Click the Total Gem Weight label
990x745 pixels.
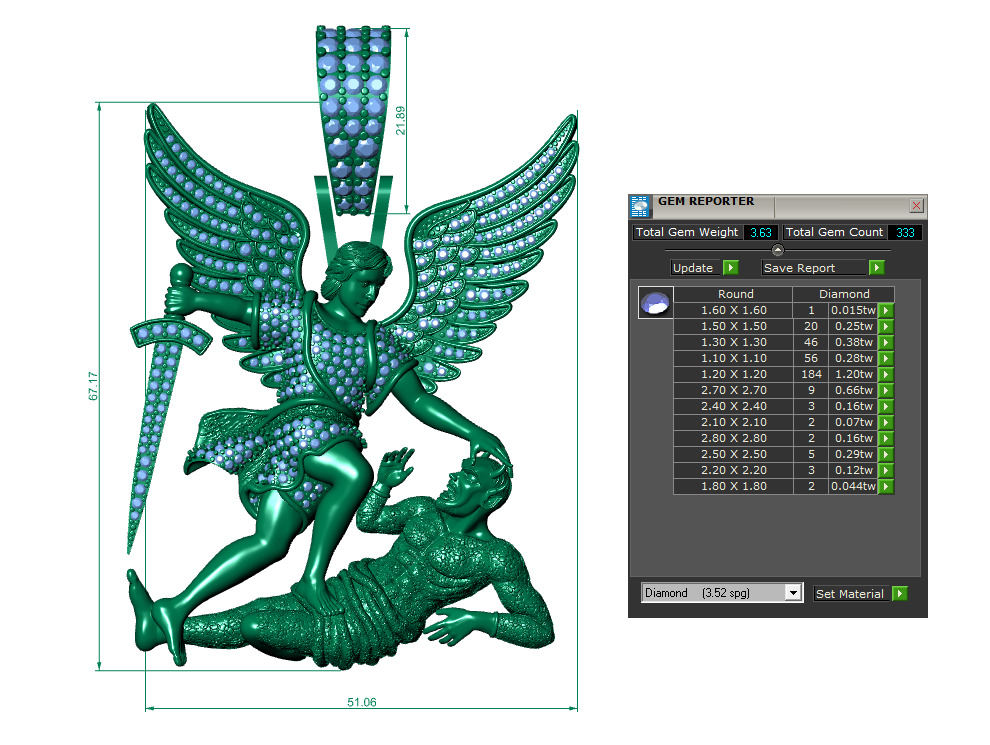(x=687, y=232)
